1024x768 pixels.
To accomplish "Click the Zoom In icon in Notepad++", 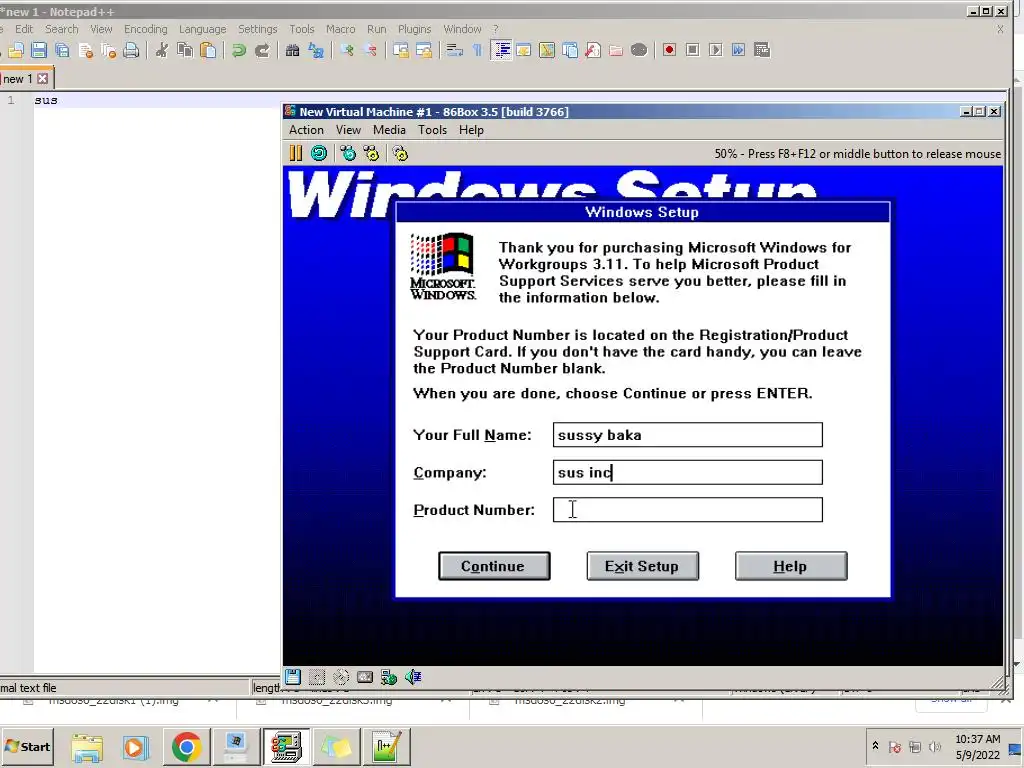I will point(347,50).
